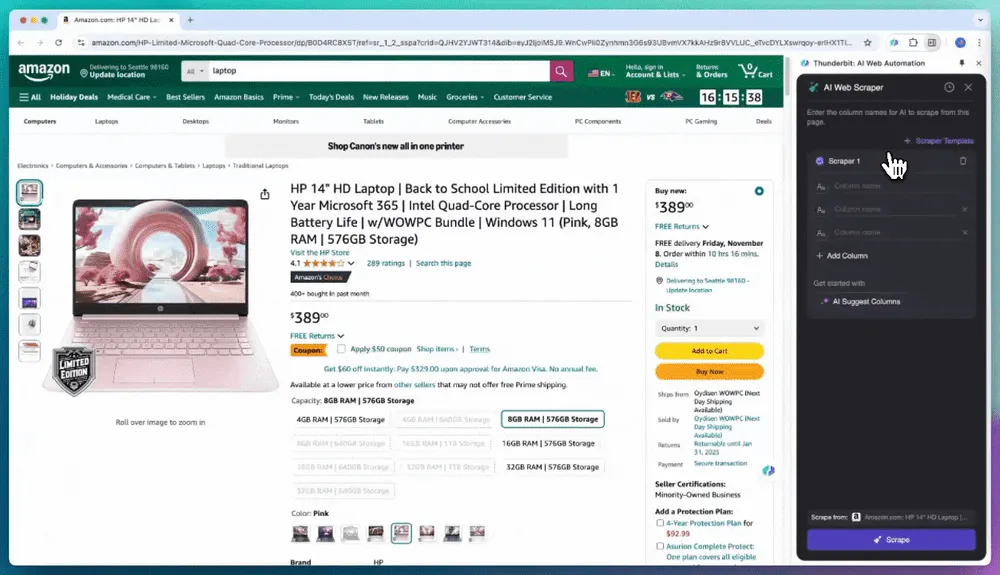Image resolution: width=1000 pixels, height=575 pixels.
Task: Open the Amazon shopping cart icon
Action: pos(756,71)
